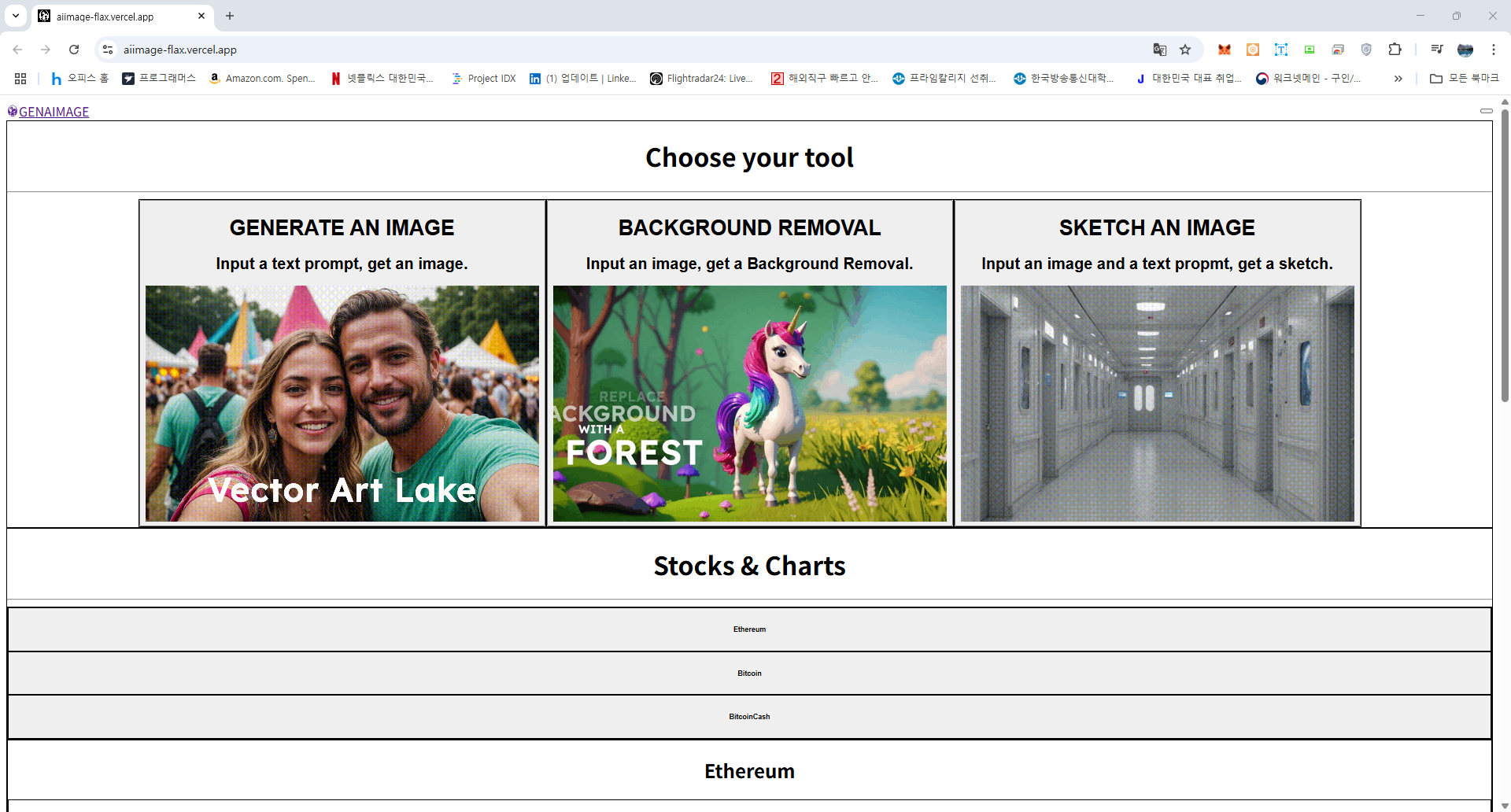Open the 대한민국 대표 취업 bookmark
This screenshot has height=812, width=1511.
(x=1188, y=79)
